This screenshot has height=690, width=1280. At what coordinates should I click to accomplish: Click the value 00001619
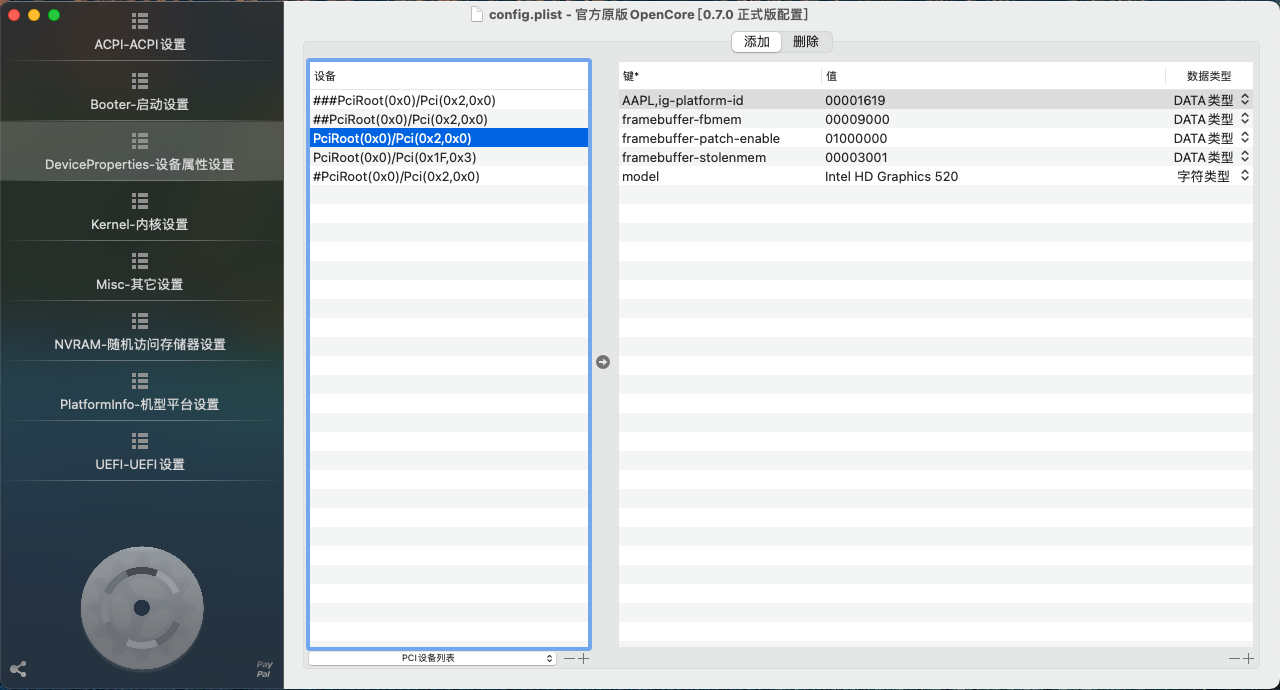(855, 100)
